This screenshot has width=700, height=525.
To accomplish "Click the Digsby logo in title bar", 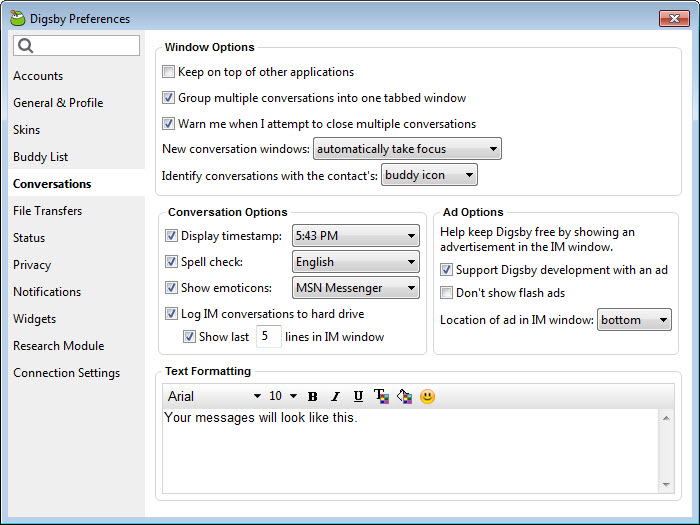I will 18,18.
